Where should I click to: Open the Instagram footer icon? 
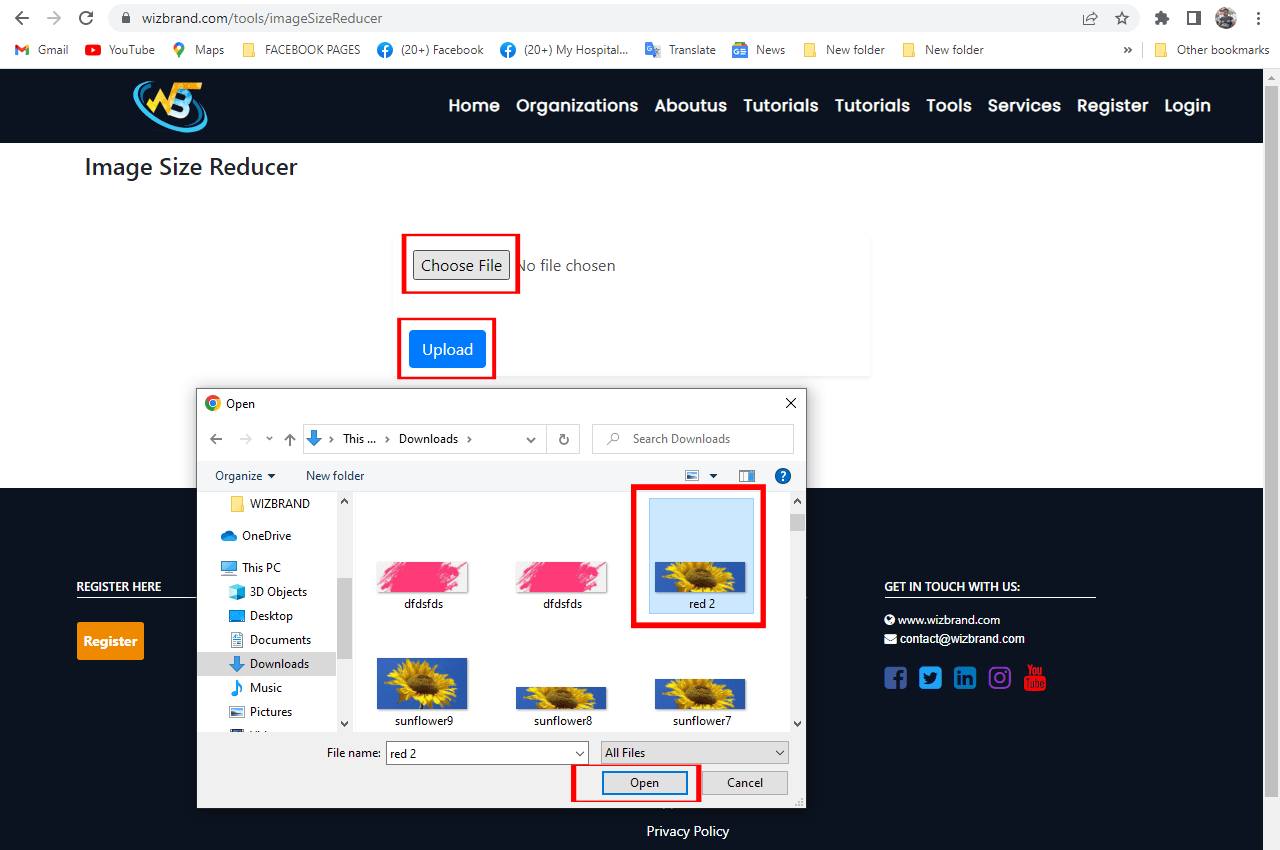point(1000,677)
